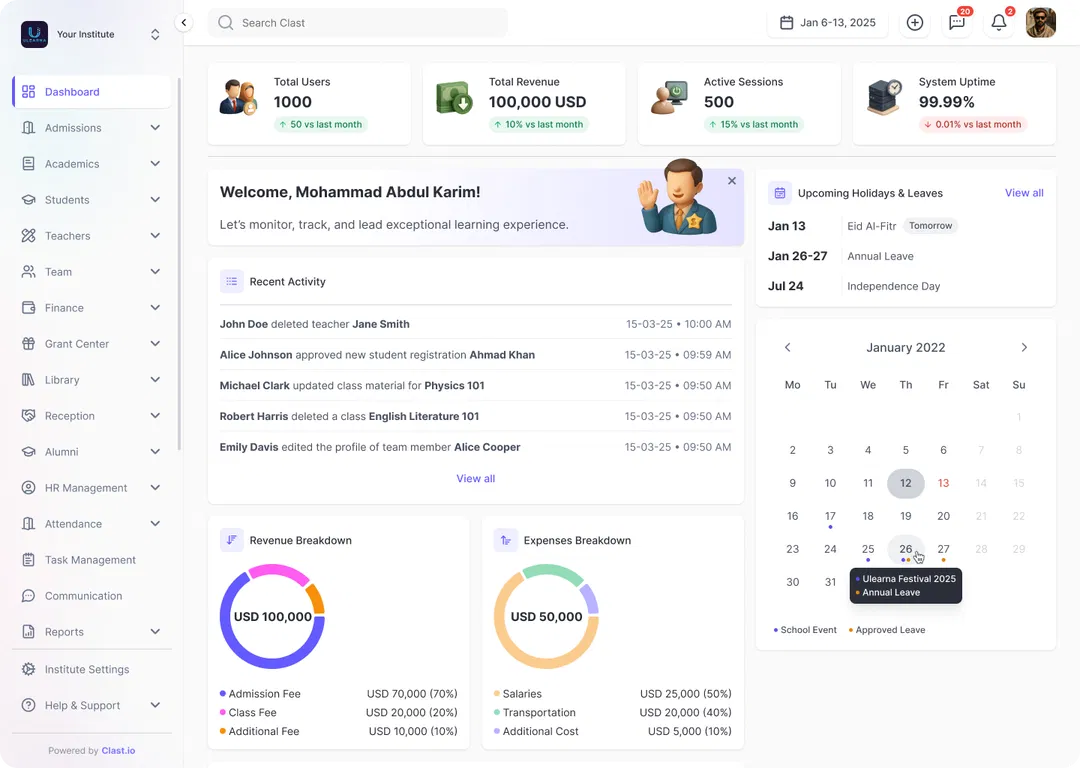Expand the Students menu chevron
Image resolution: width=1080 pixels, height=768 pixels.
(155, 200)
